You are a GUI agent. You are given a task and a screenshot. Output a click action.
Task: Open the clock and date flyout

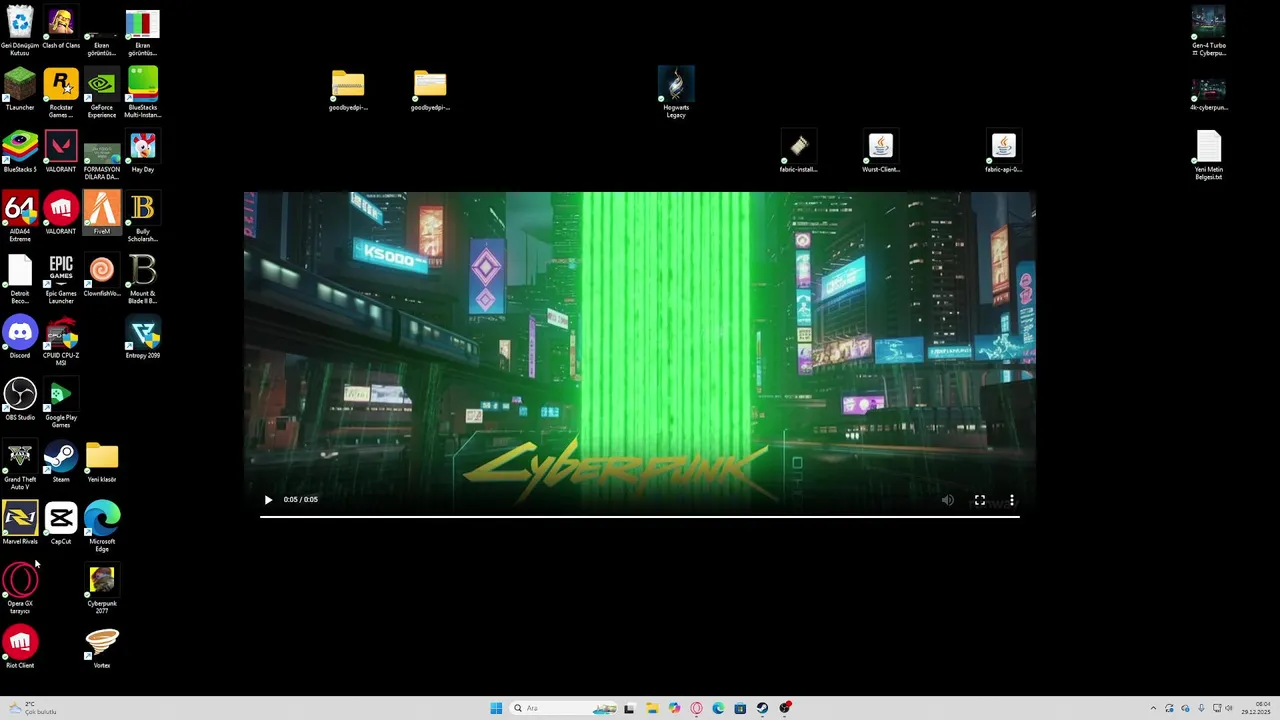(x=1257, y=708)
